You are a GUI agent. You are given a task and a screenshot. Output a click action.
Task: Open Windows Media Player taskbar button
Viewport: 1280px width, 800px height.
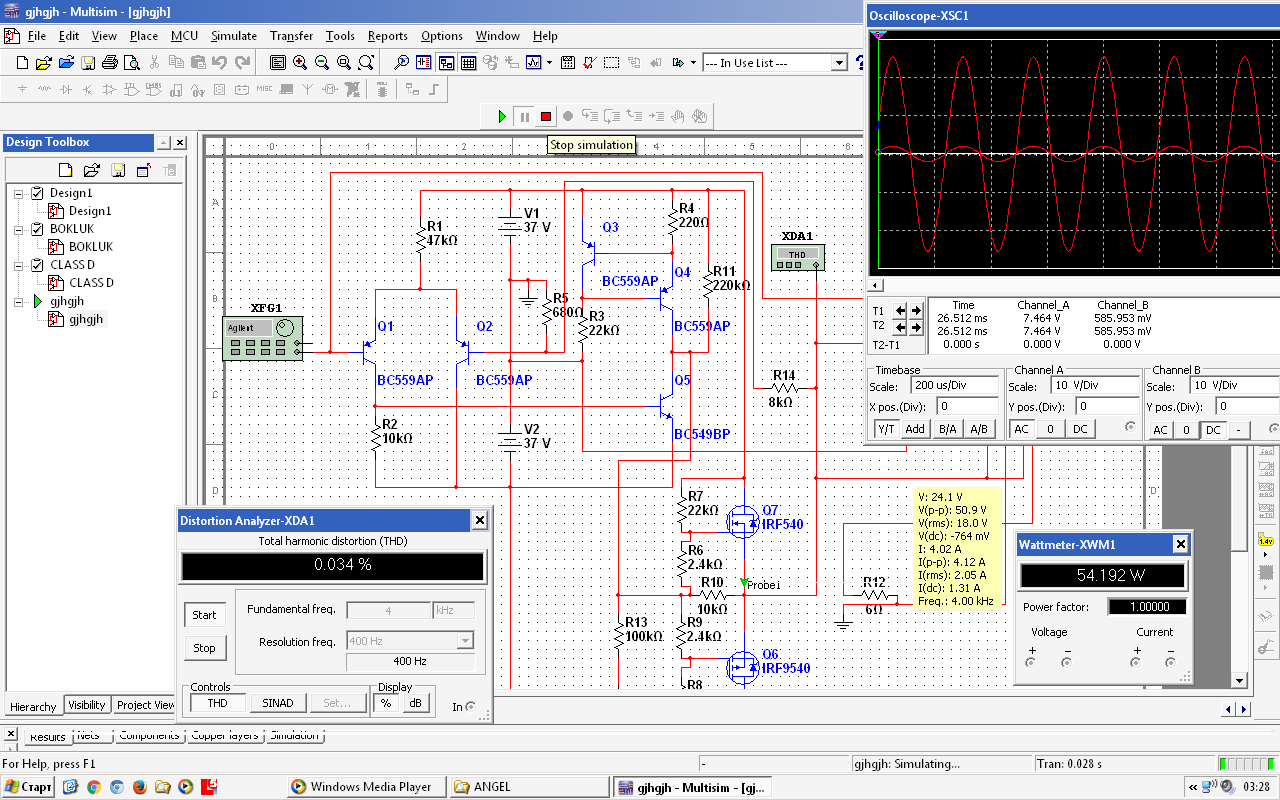pos(367,787)
